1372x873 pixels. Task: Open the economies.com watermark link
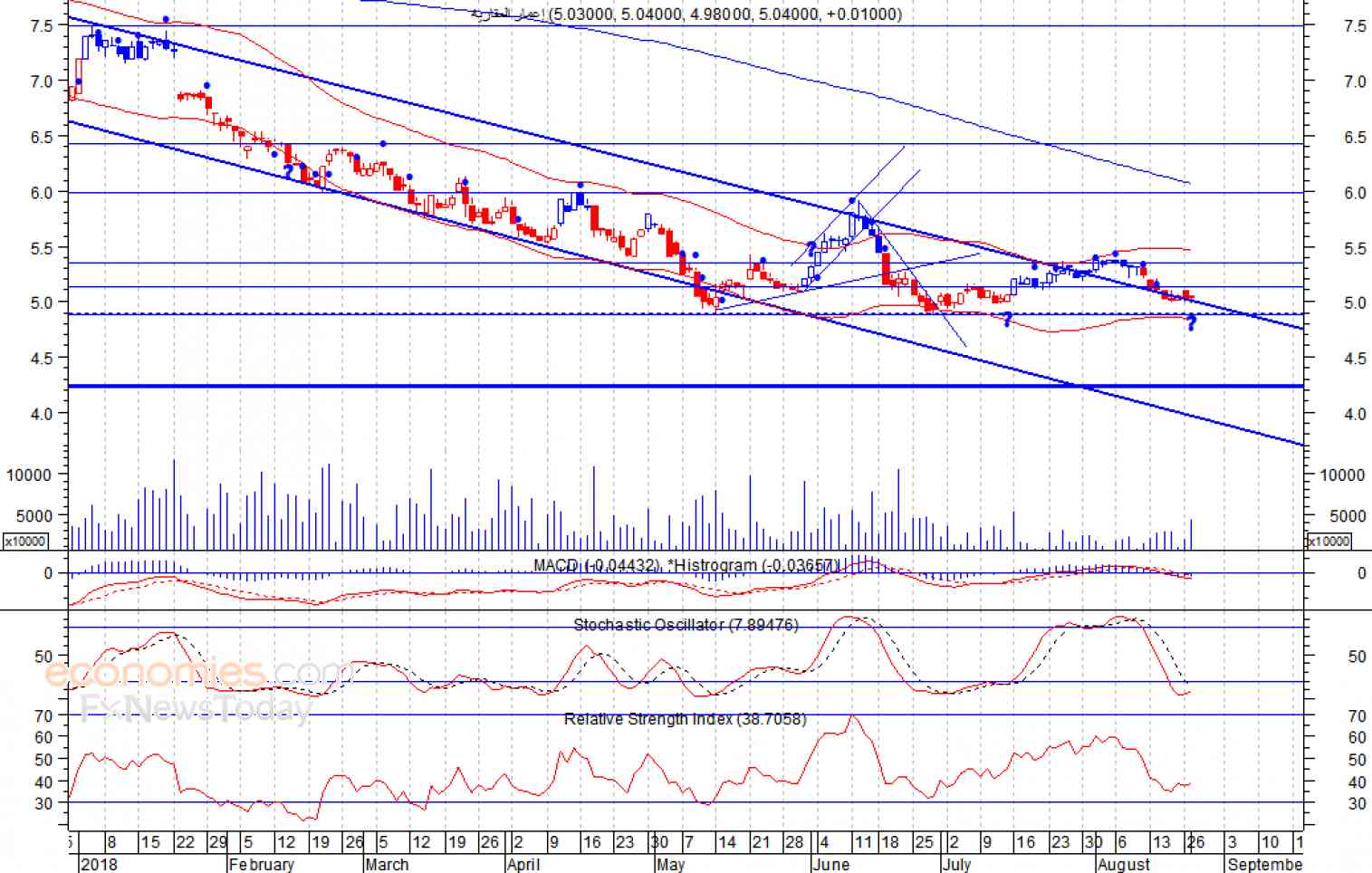point(195,673)
